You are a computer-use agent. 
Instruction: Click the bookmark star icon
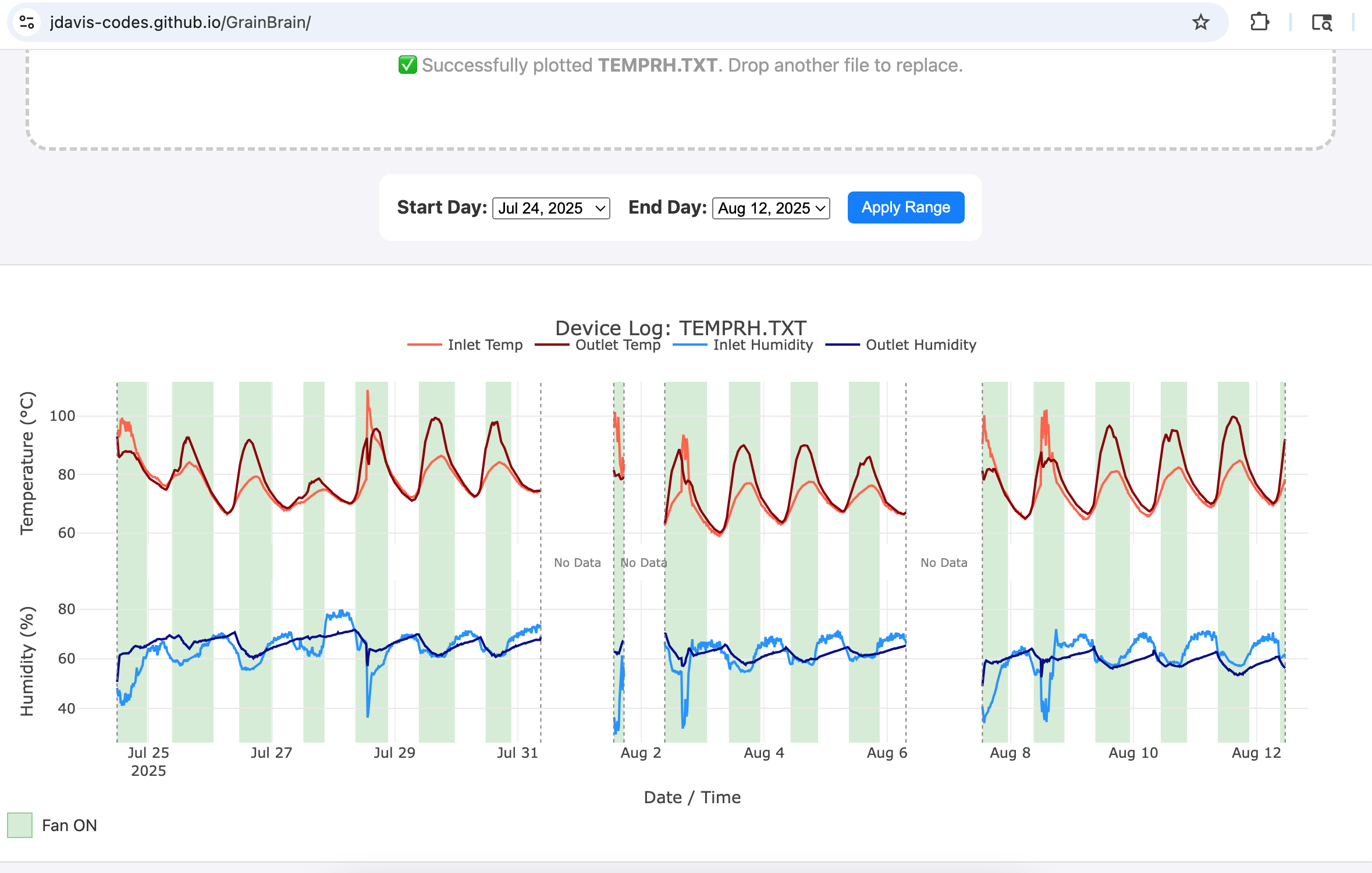(1200, 23)
